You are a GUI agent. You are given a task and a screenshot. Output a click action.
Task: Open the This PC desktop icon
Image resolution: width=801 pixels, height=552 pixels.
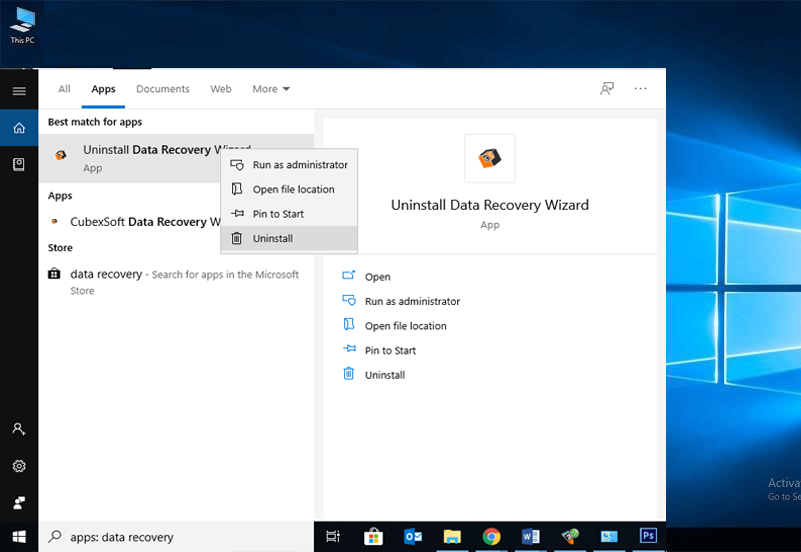pos(22,27)
